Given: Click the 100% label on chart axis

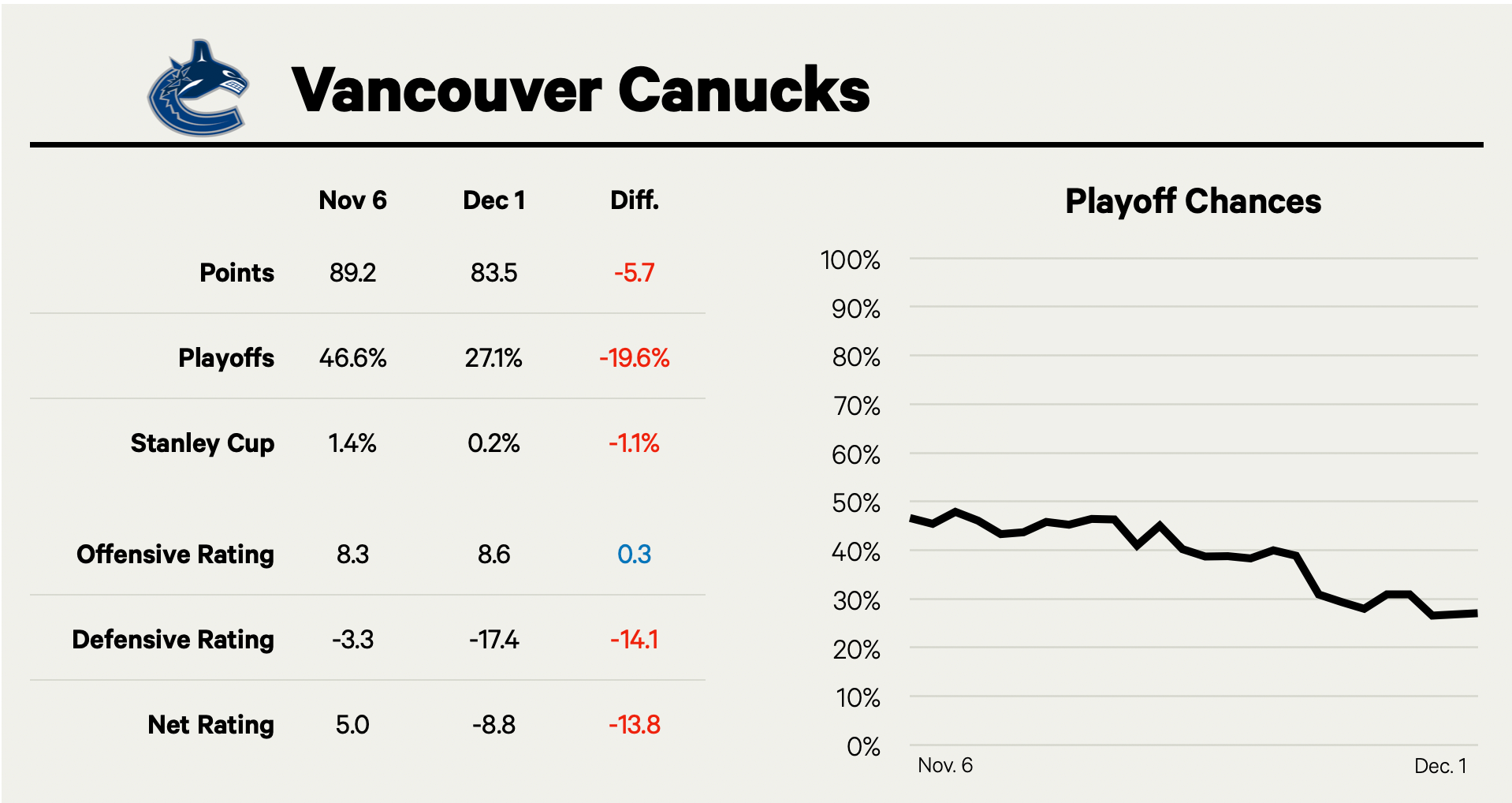Looking at the screenshot, I should [850, 260].
